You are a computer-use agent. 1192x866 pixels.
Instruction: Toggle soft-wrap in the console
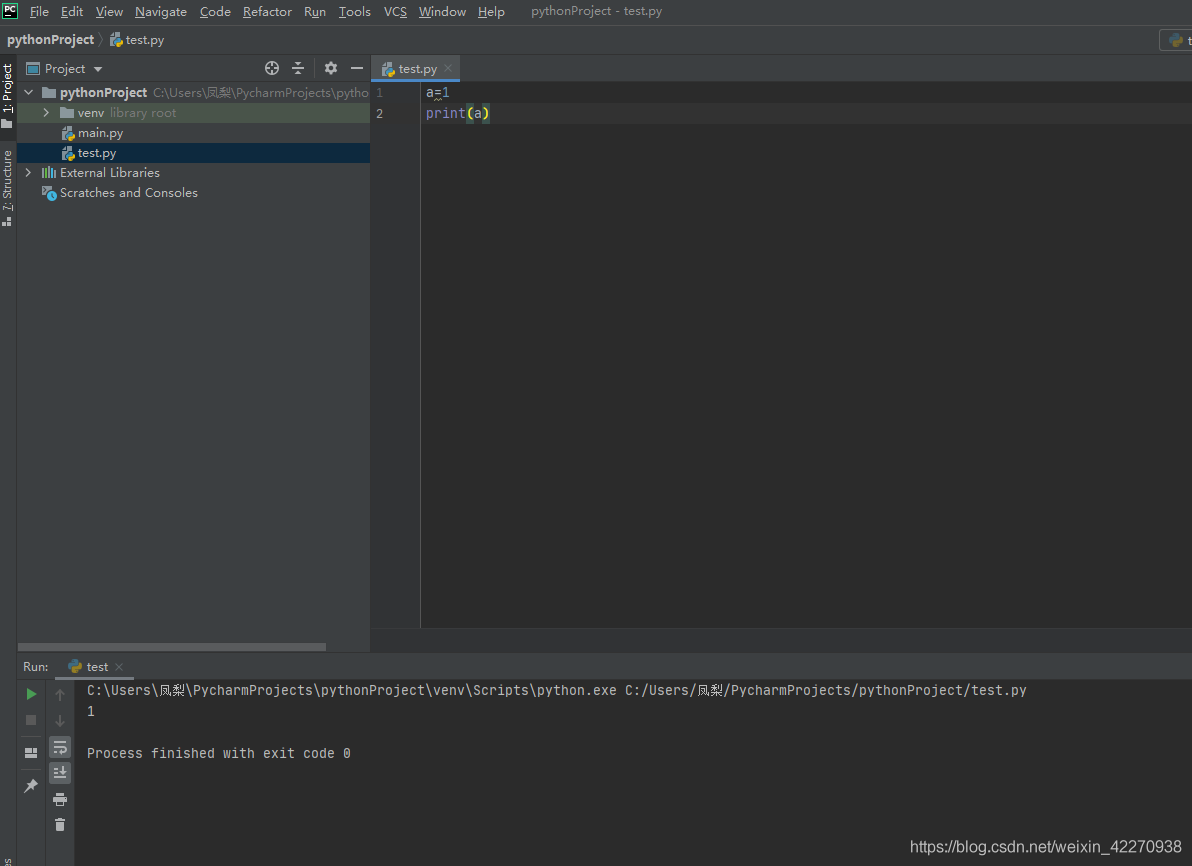coord(60,748)
